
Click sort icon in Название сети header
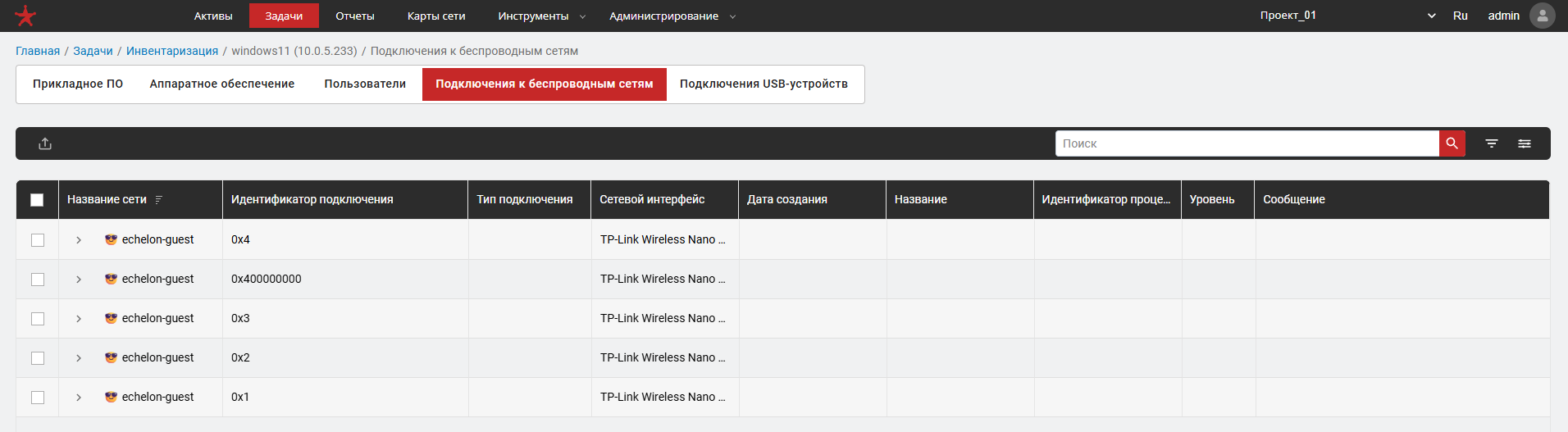[159, 199]
